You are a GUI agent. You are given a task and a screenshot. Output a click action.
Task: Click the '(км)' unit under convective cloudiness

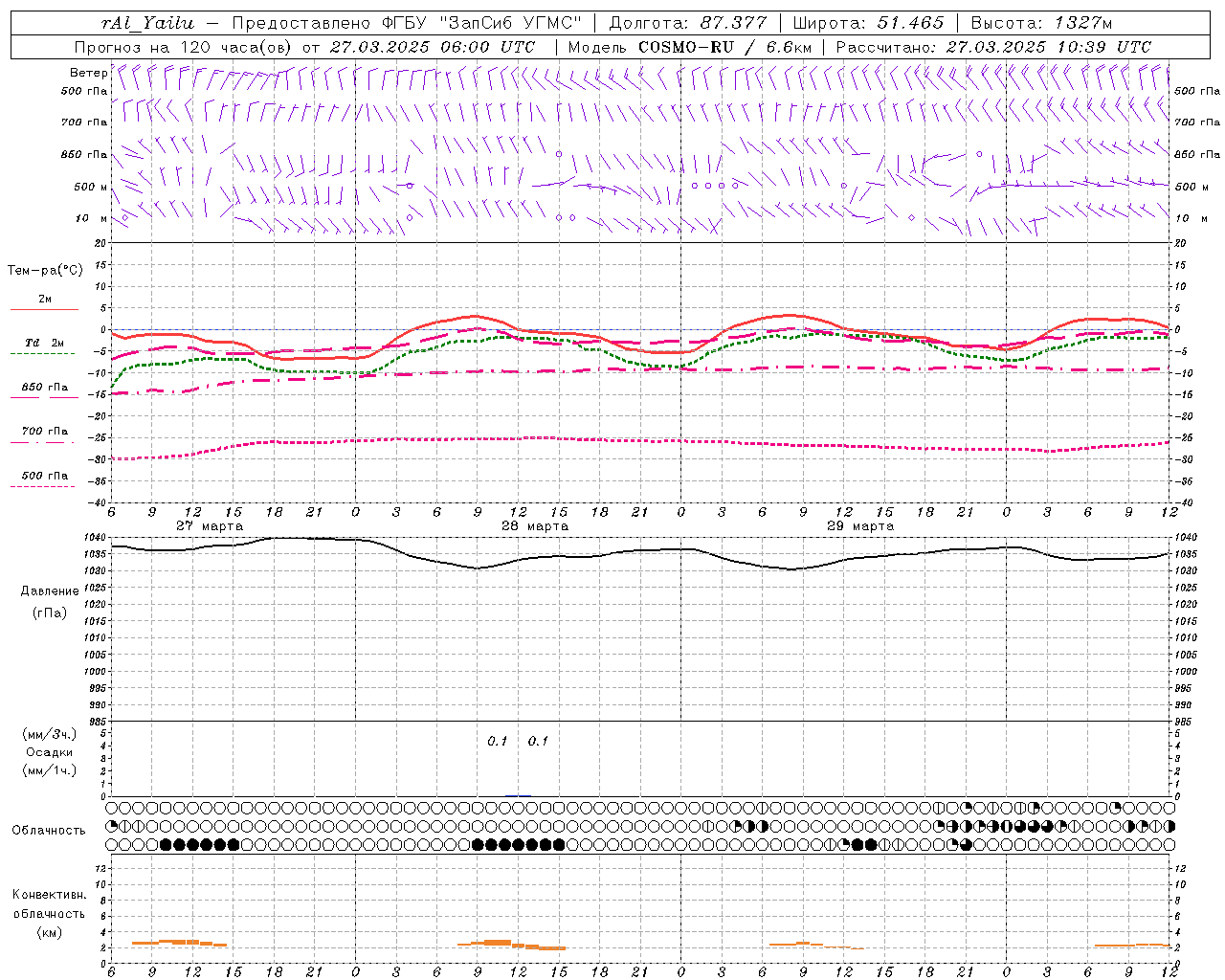tap(49, 933)
